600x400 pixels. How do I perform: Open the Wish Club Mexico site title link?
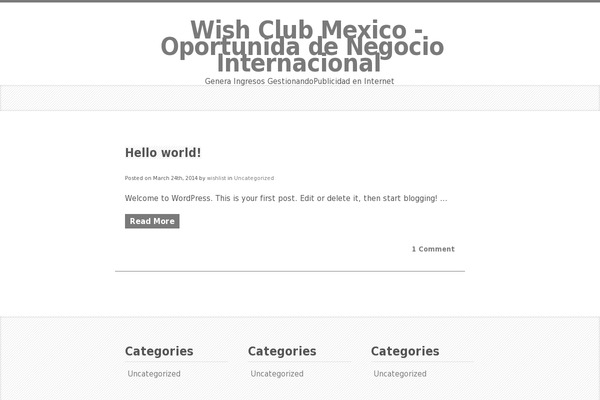click(302, 46)
